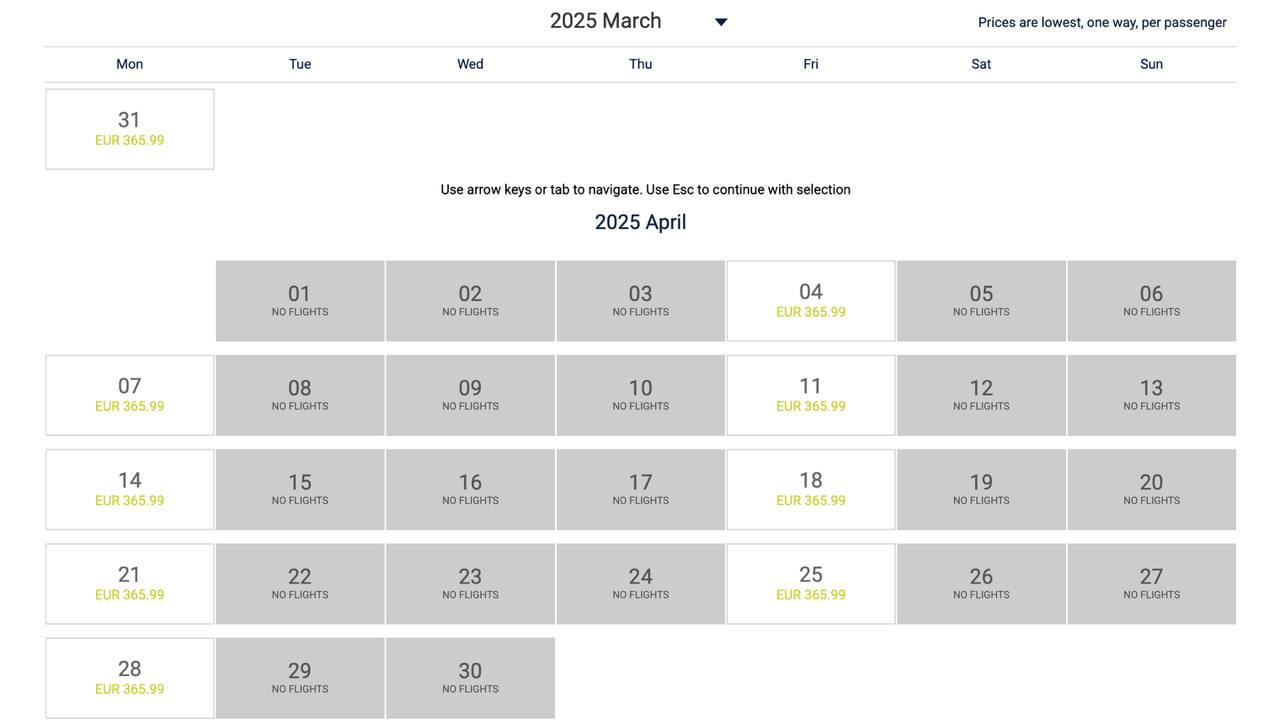Choose April 14 on the calendar
This screenshot has height=725, width=1280.
(x=130, y=489)
